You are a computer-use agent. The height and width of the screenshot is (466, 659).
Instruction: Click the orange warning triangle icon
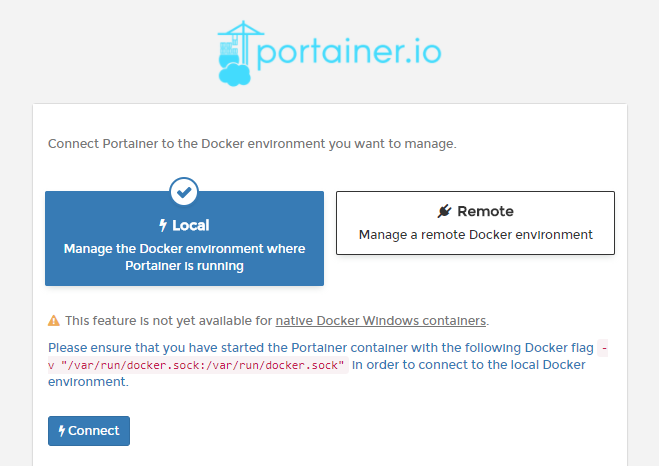54,321
